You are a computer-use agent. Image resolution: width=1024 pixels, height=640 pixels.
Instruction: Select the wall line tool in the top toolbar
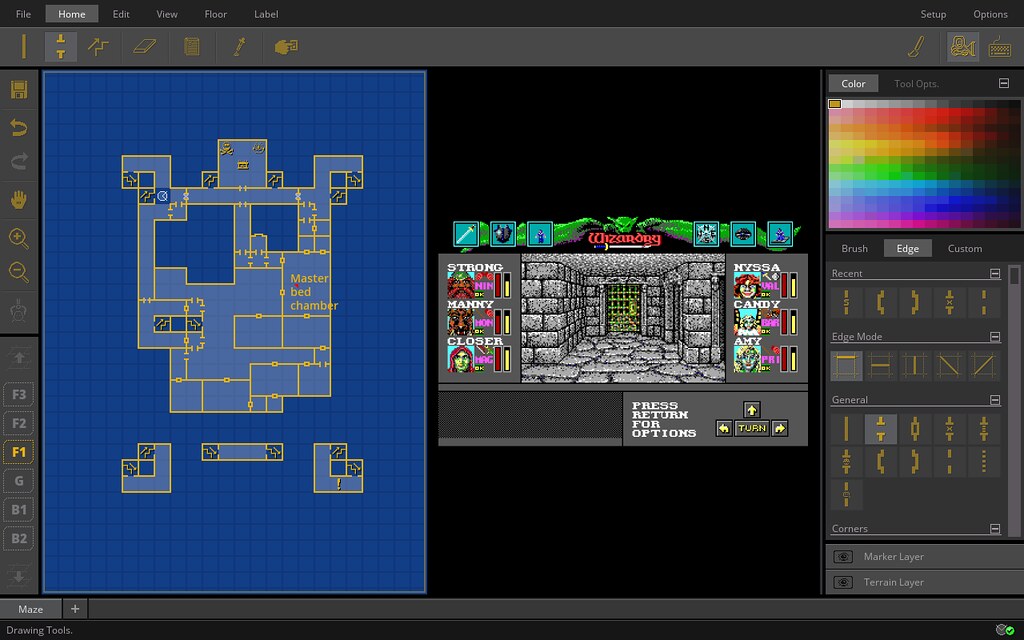tap(24, 46)
